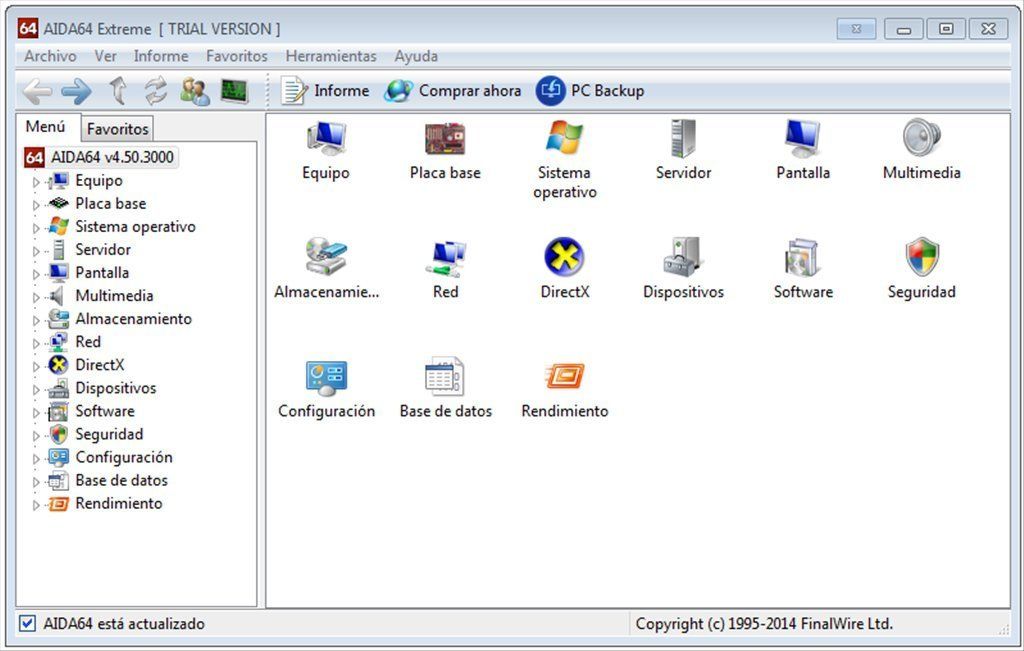Open the Placa base motherboard icon
Image resolution: width=1024 pixels, height=651 pixels.
(x=445, y=139)
